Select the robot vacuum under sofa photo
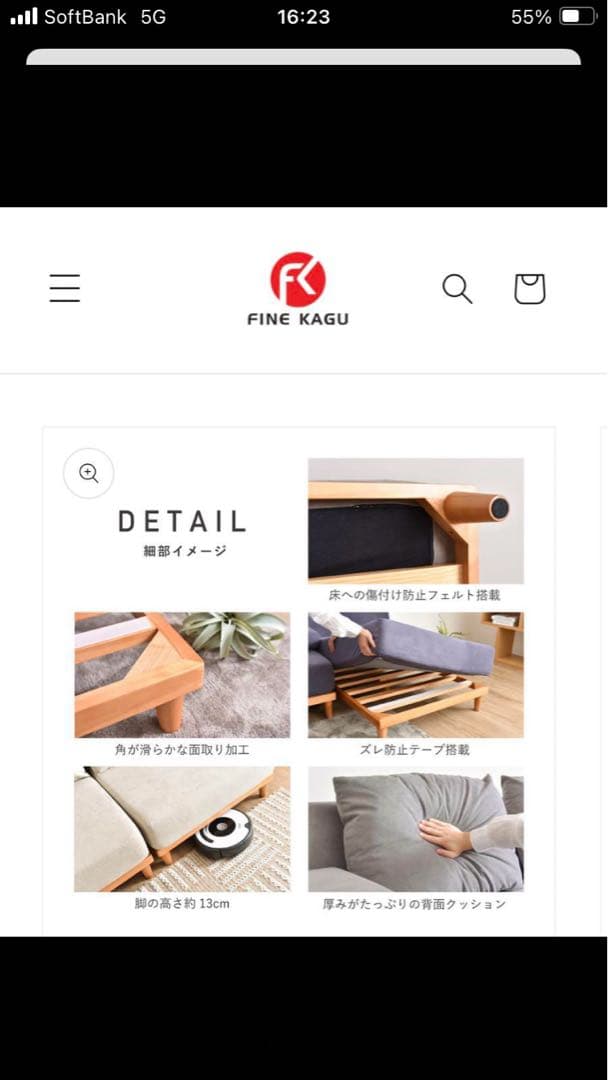 coord(182,829)
